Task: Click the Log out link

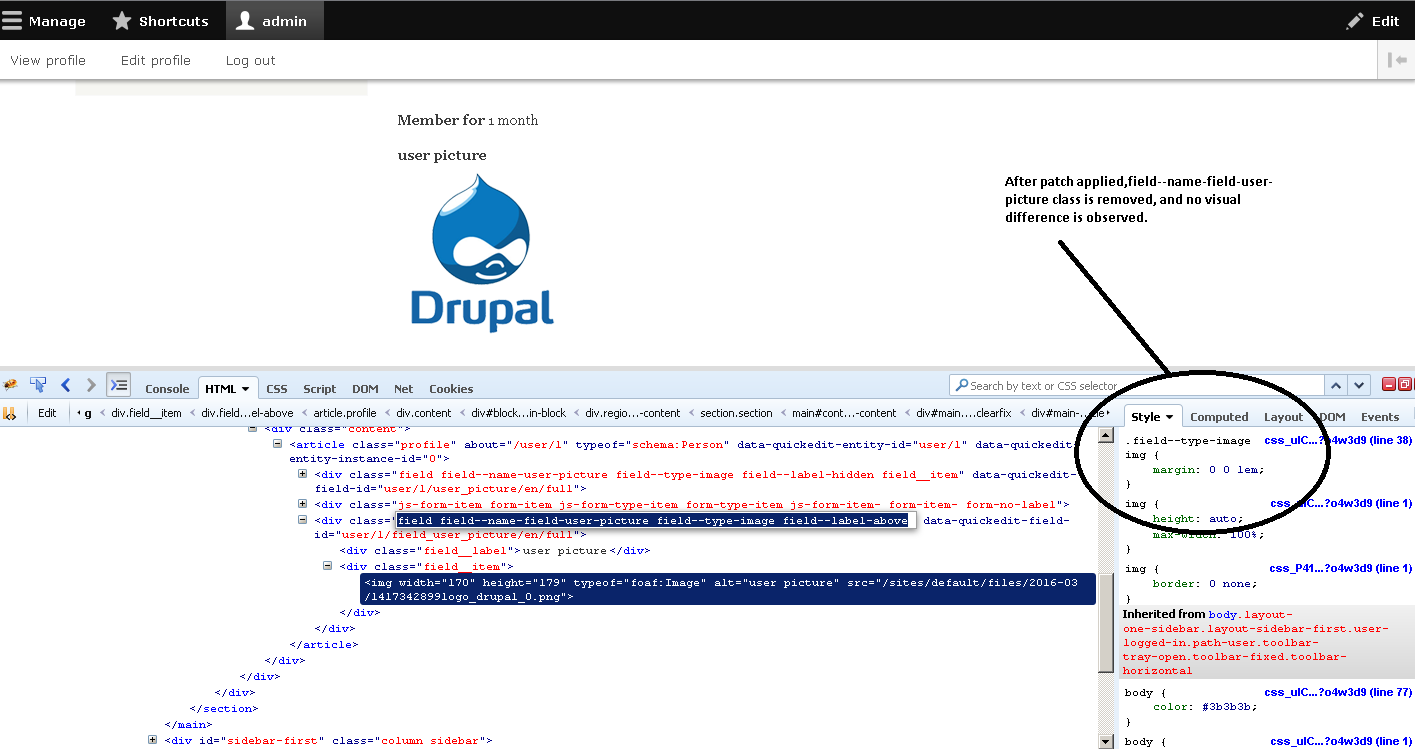Action: 250,60
